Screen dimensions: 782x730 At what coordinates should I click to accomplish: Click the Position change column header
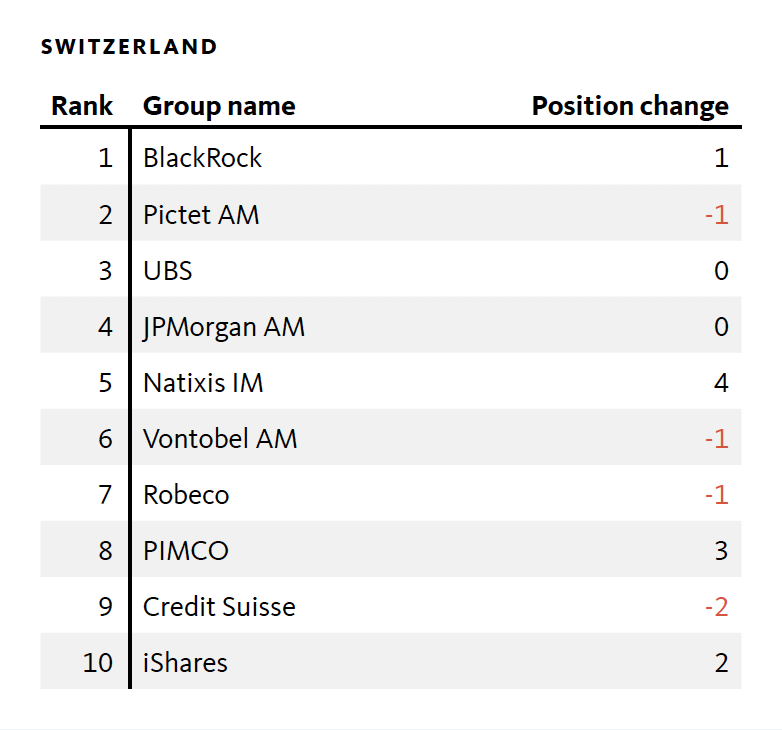[630, 106]
